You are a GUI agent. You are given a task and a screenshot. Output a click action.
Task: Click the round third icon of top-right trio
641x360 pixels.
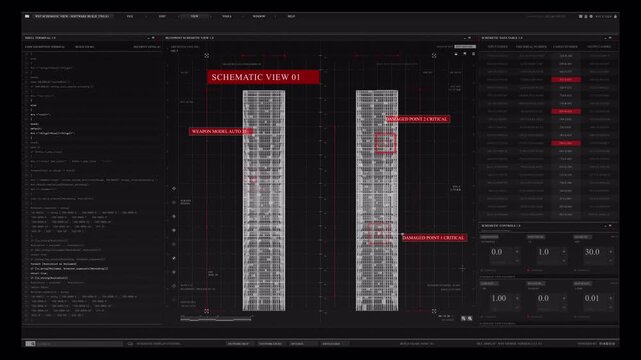click(591, 16)
